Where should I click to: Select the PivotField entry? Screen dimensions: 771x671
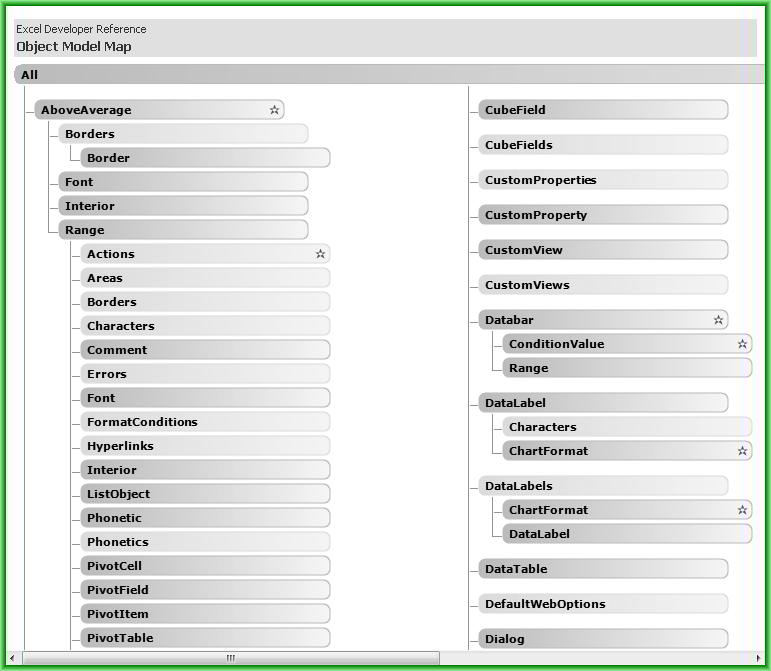coord(205,590)
